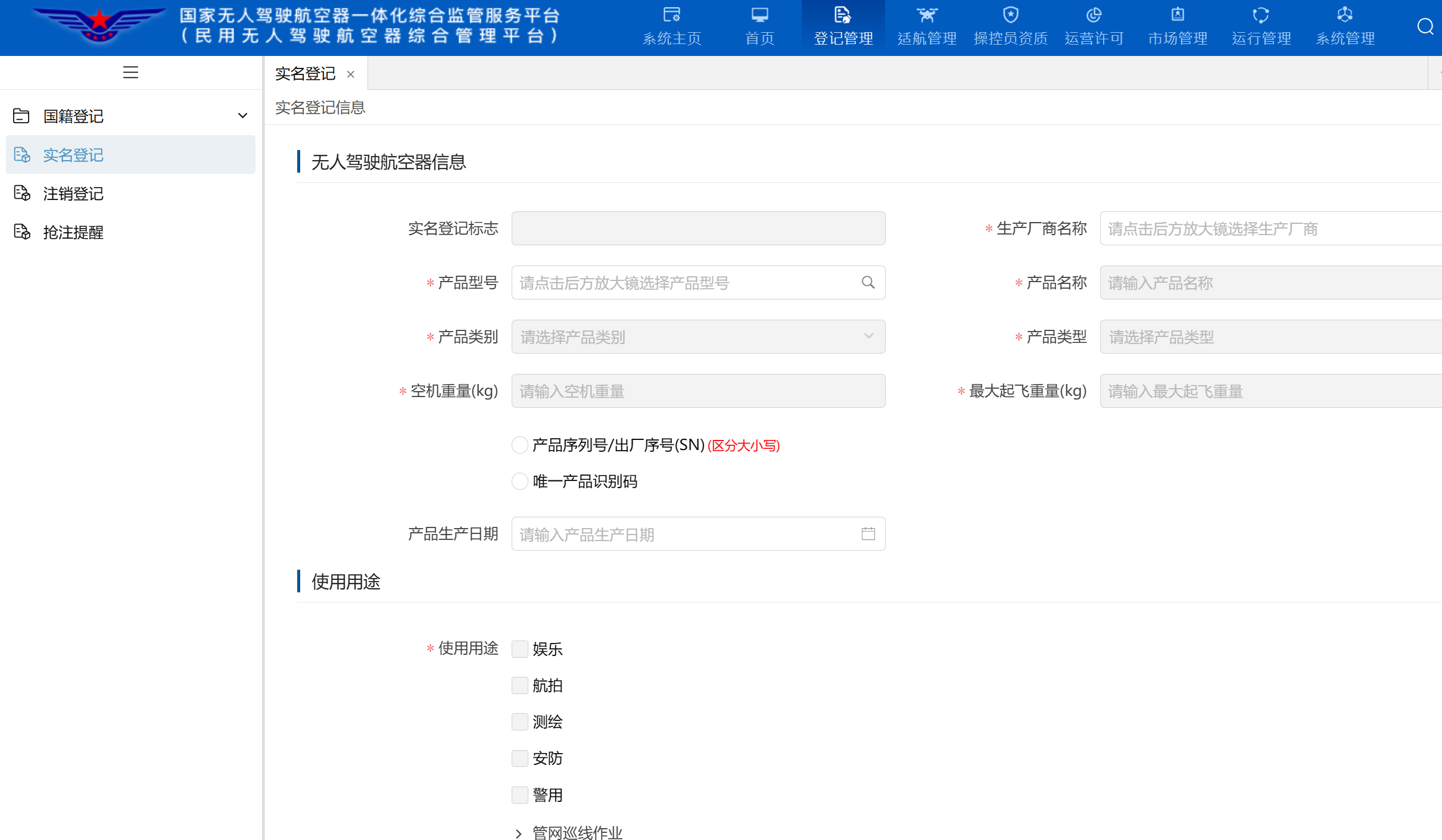The height and width of the screenshot is (840, 1442).
Task: Open the 产品类型 dropdown
Action: click(1270, 337)
